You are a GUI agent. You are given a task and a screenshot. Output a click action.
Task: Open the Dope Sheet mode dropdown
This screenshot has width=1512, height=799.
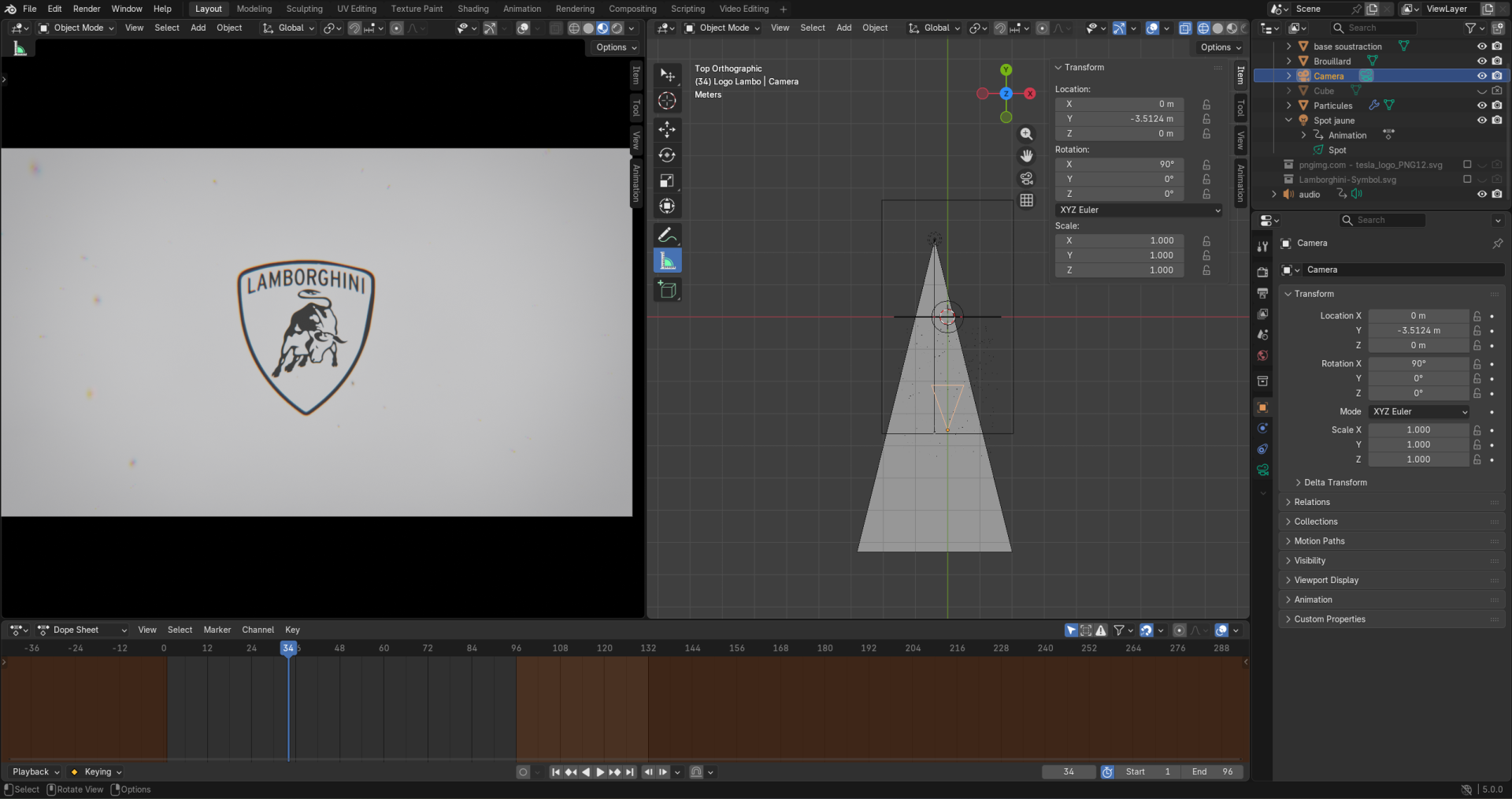pyautogui.click(x=83, y=630)
